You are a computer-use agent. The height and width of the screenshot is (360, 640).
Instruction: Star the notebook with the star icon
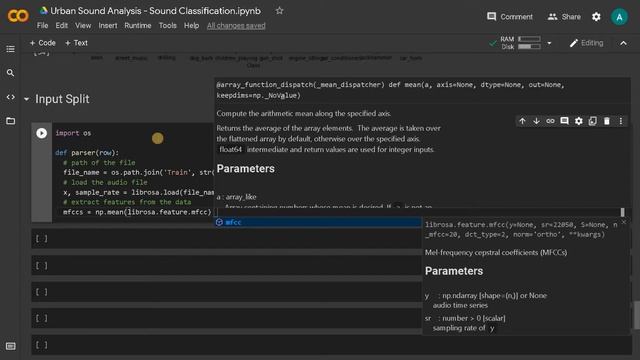pos(279,11)
